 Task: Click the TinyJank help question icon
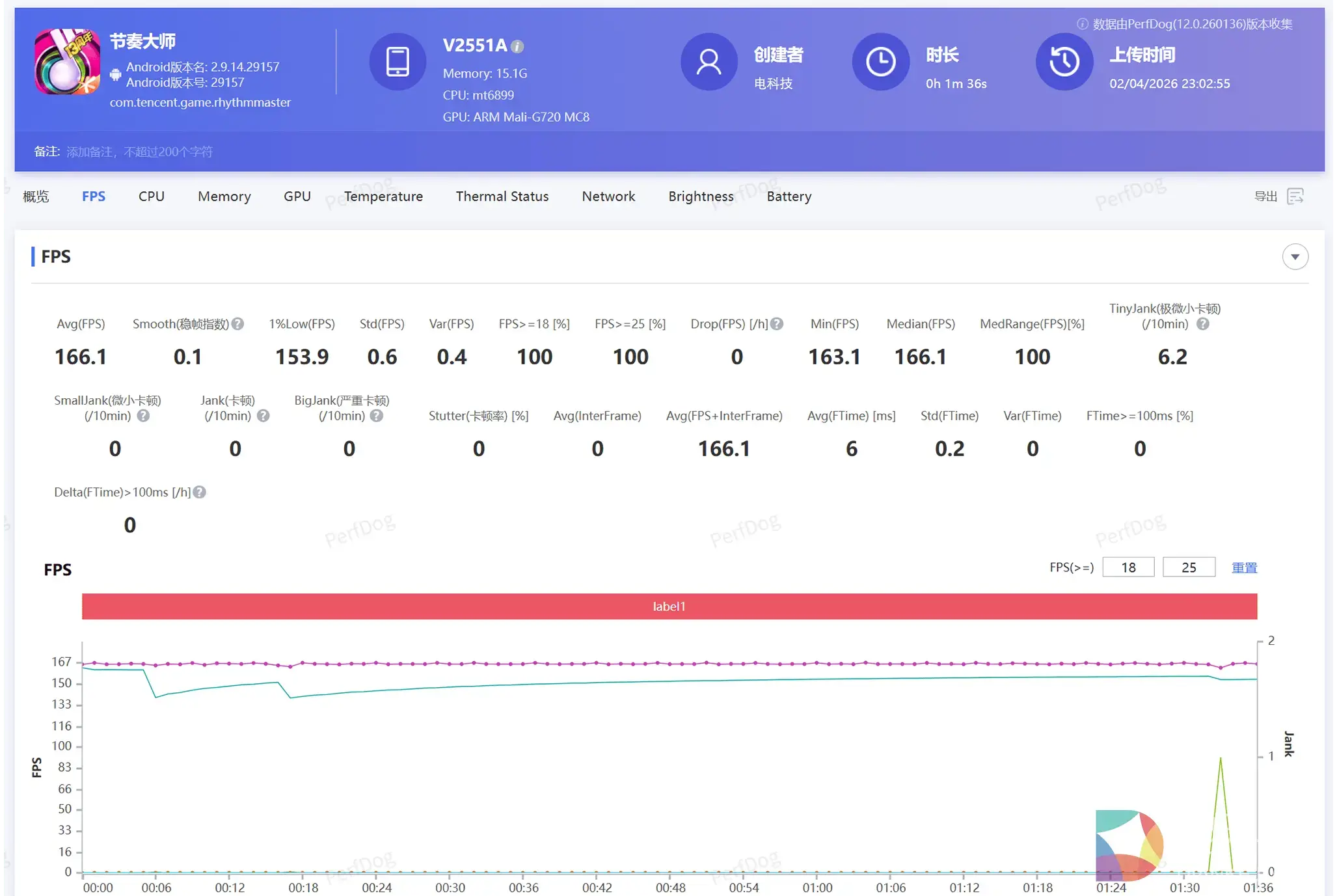pos(1202,324)
